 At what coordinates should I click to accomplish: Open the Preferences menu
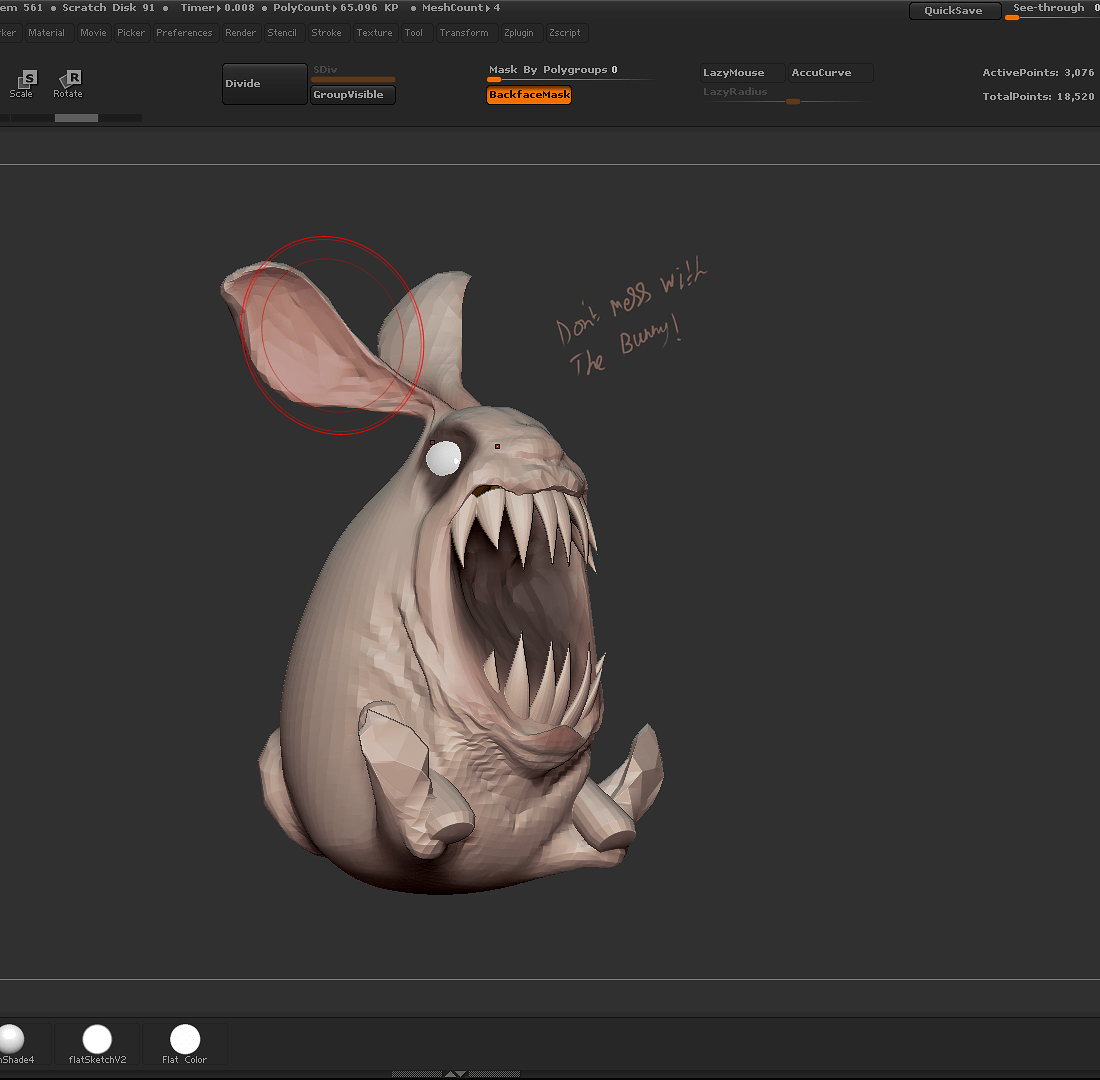(x=185, y=33)
